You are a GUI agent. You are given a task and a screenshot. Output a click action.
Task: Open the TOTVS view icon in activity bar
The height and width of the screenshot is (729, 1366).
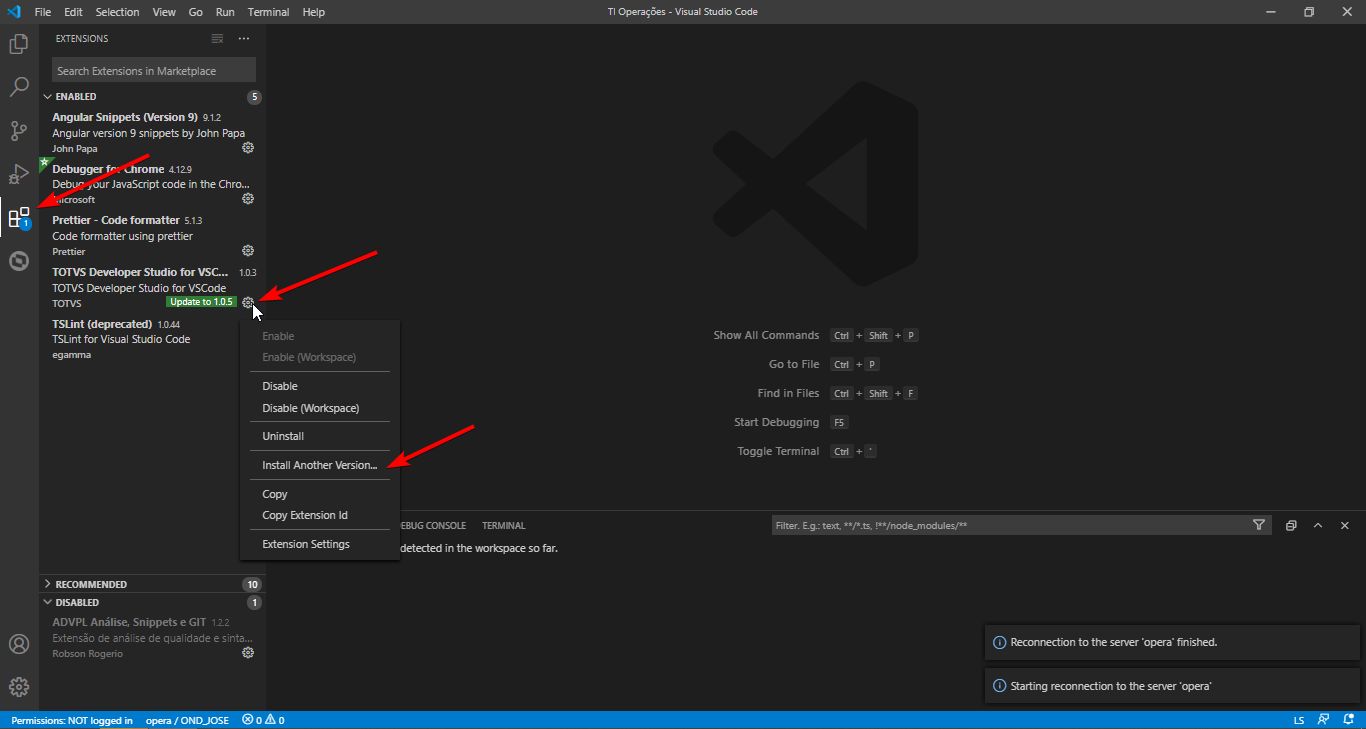(x=19, y=262)
